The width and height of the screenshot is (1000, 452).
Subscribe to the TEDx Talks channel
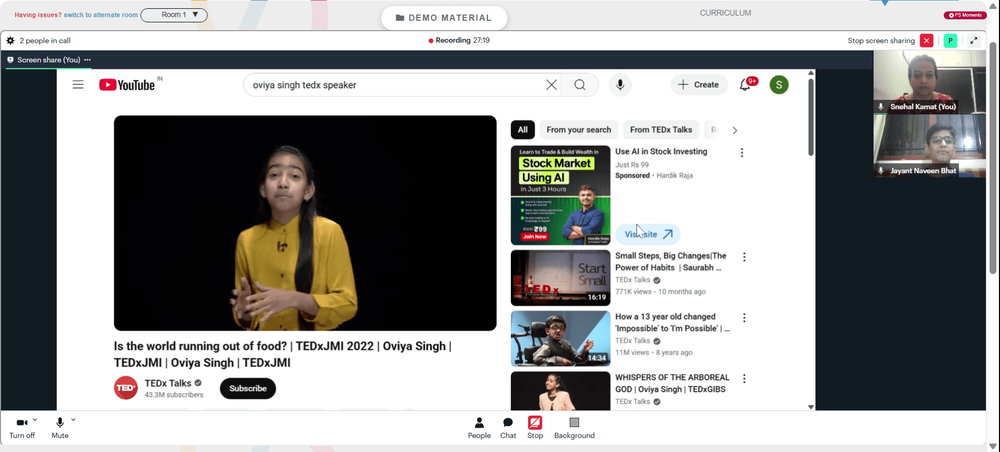click(248, 389)
